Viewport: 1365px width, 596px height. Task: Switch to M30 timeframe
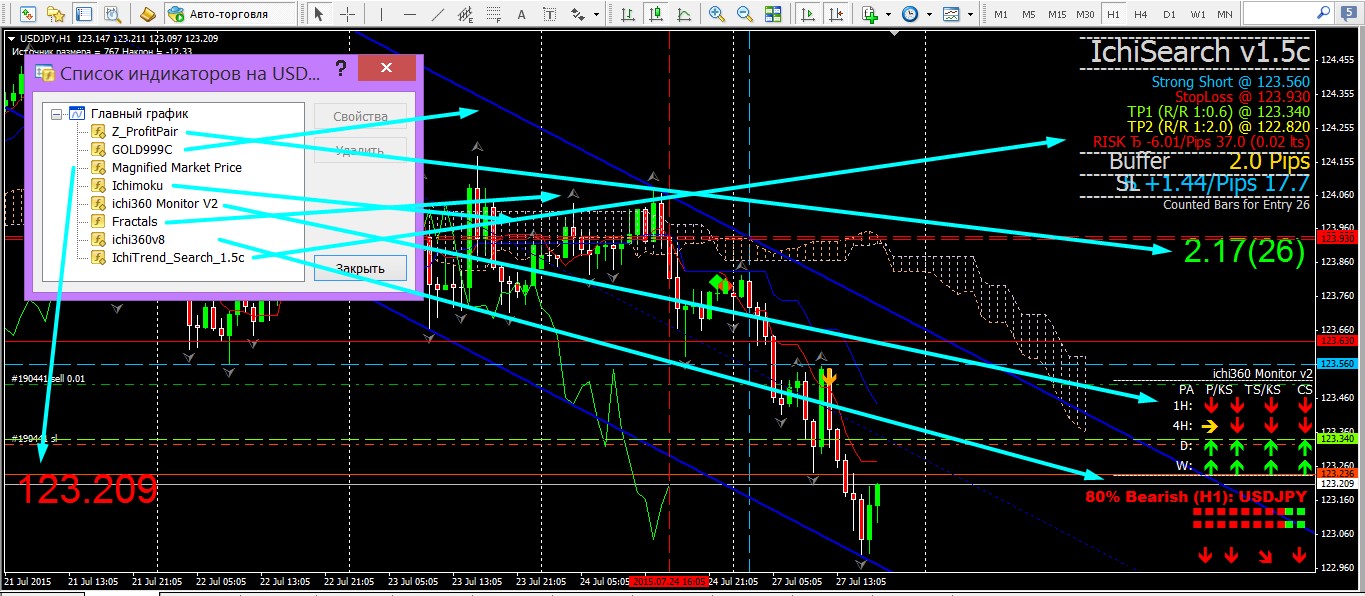click(x=1085, y=14)
